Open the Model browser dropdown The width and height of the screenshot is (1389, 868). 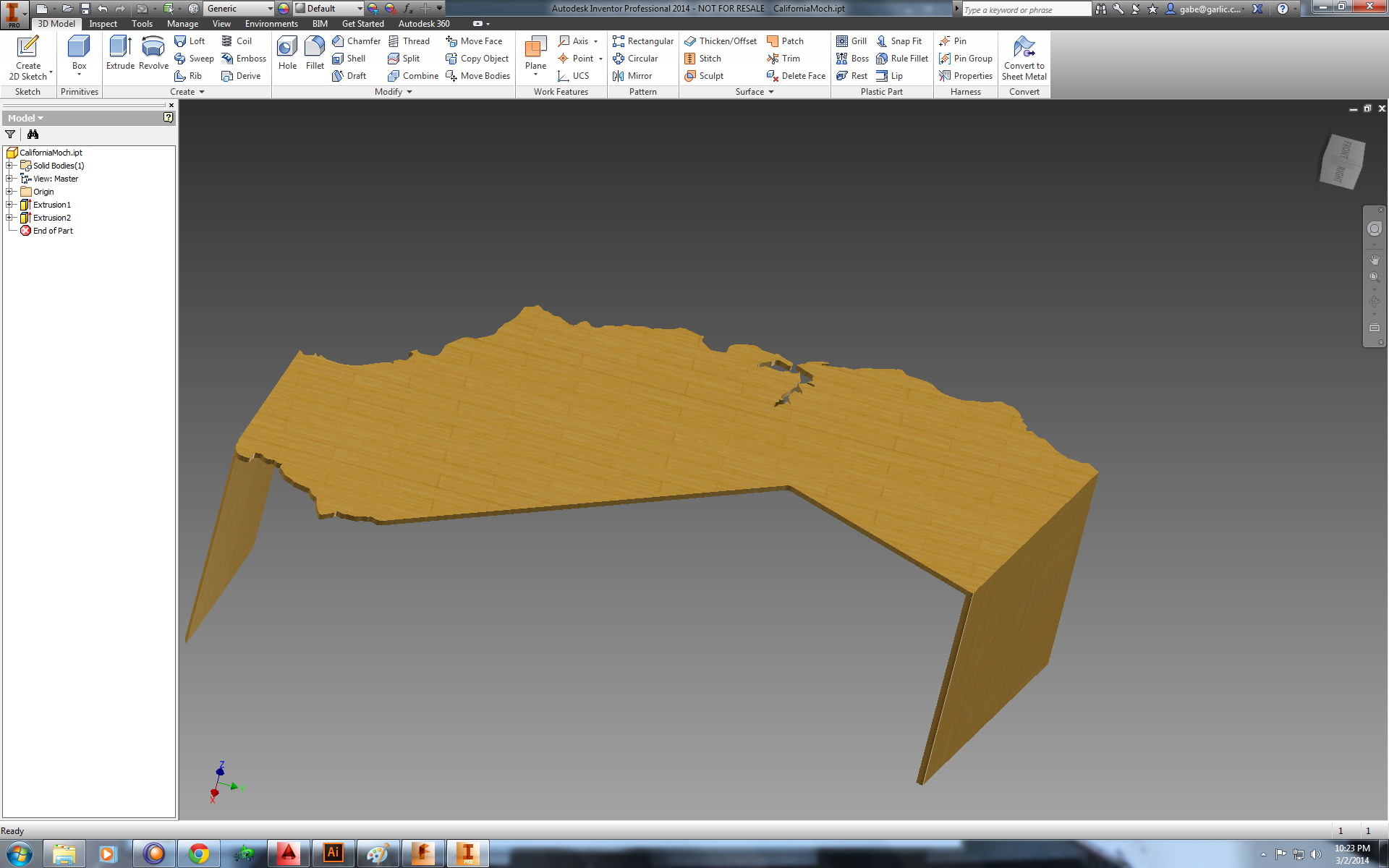pos(26,118)
